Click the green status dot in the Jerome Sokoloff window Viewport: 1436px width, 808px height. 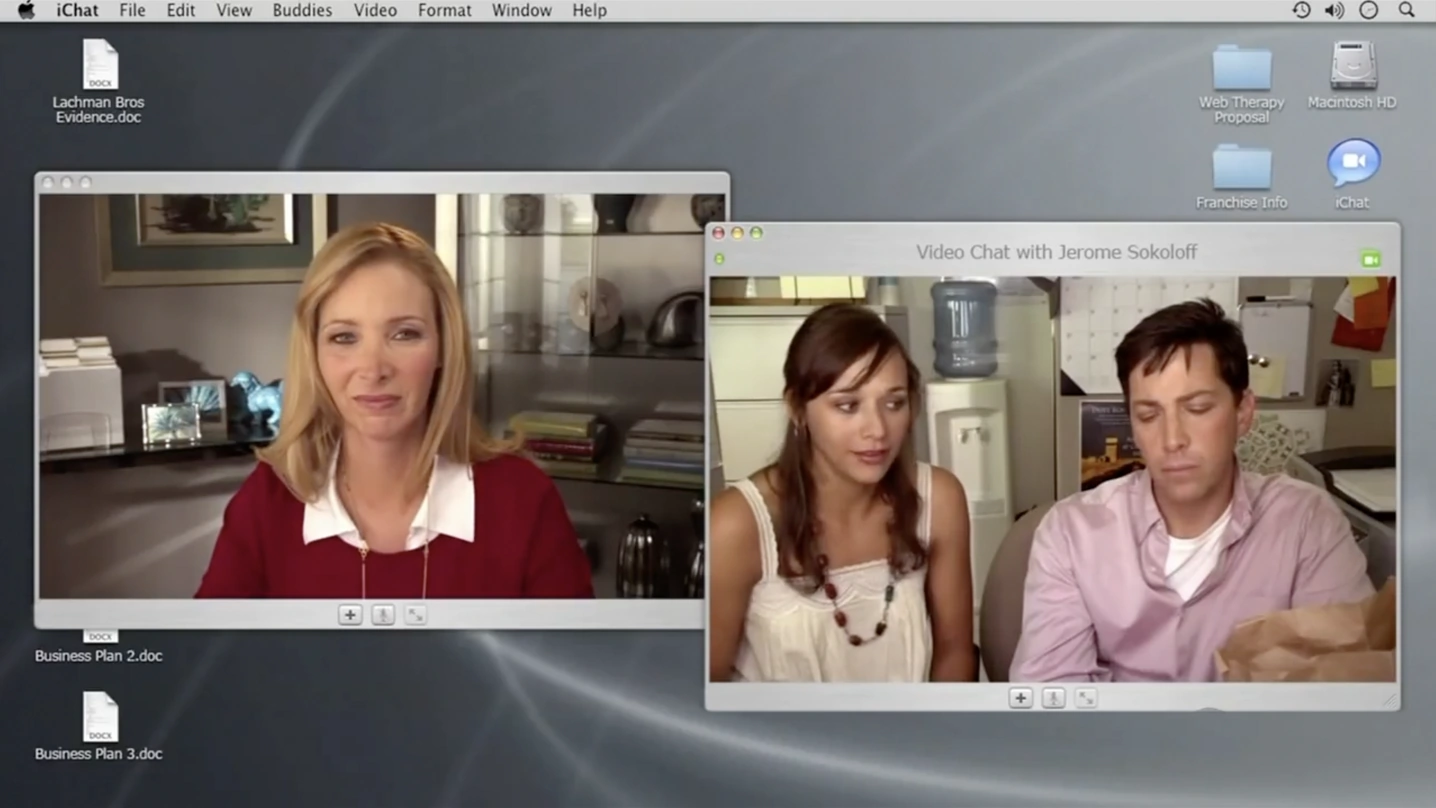719,259
